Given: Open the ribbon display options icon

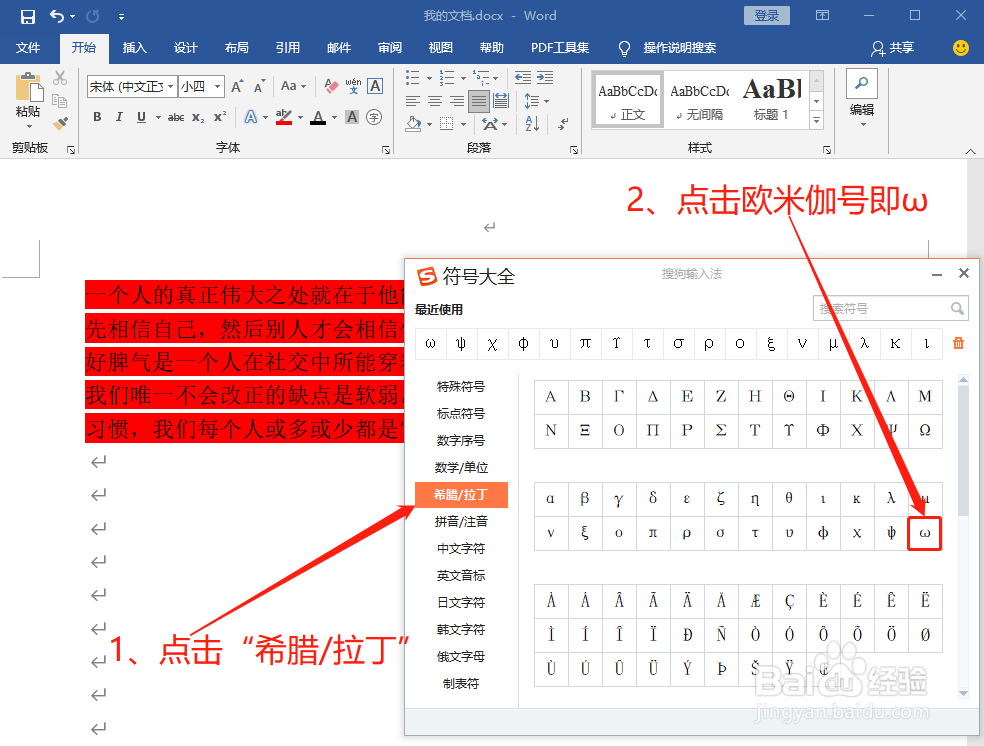Looking at the screenshot, I should (822, 16).
